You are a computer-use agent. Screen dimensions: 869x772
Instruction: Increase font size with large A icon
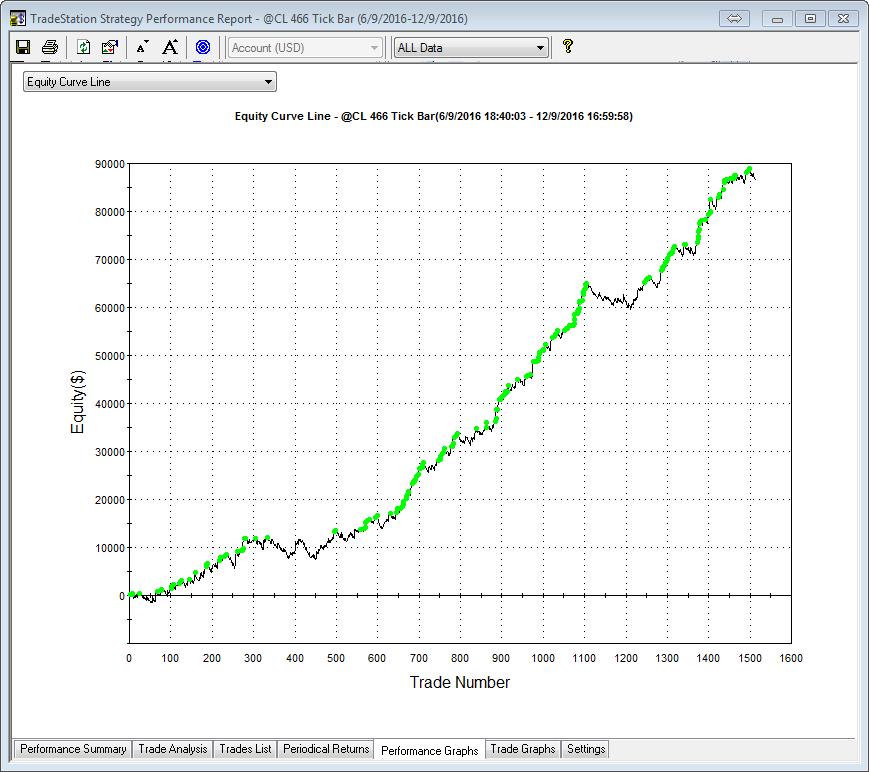pos(171,47)
